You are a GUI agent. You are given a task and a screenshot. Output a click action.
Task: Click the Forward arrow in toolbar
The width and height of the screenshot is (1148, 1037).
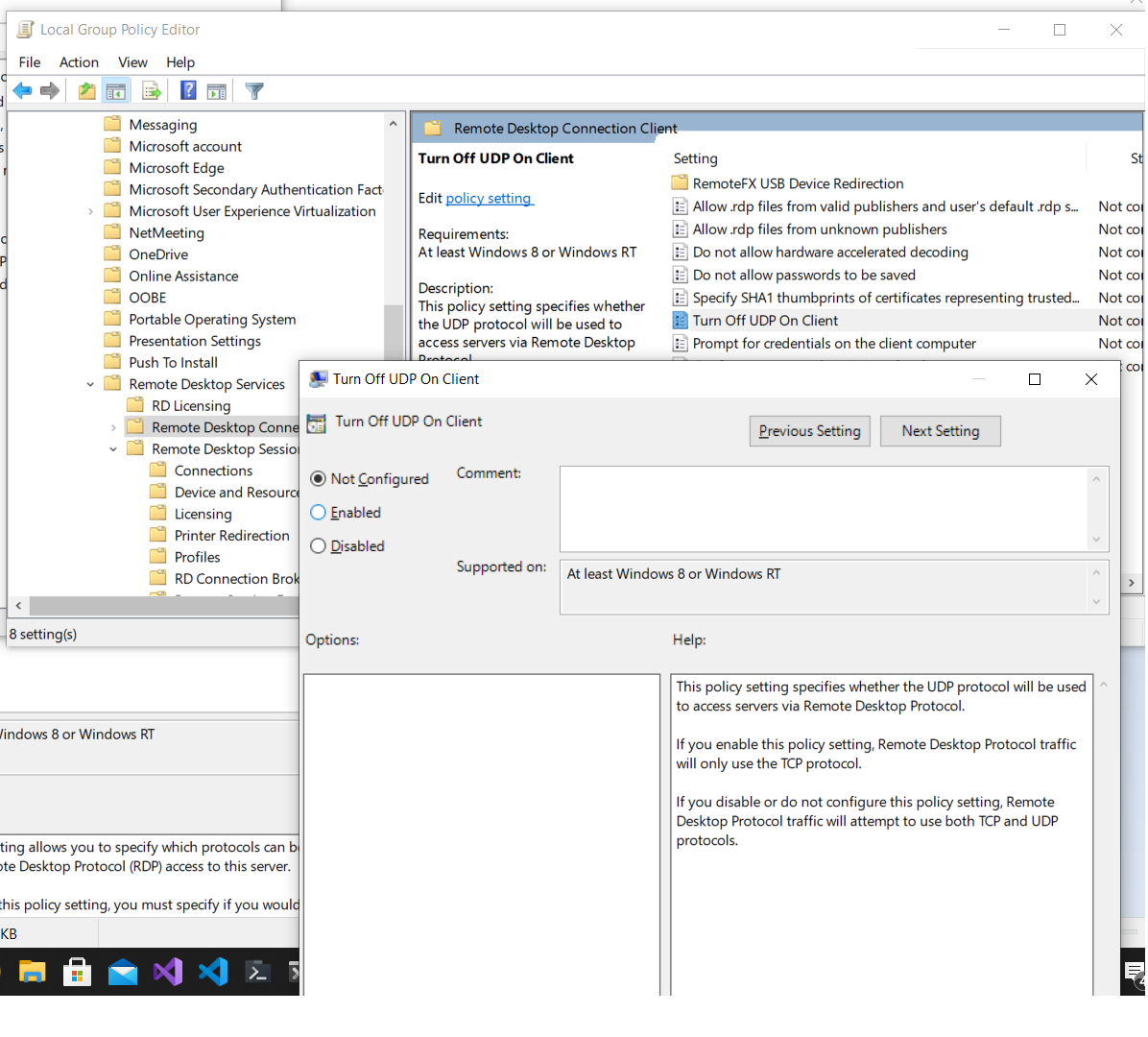[50, 91]
